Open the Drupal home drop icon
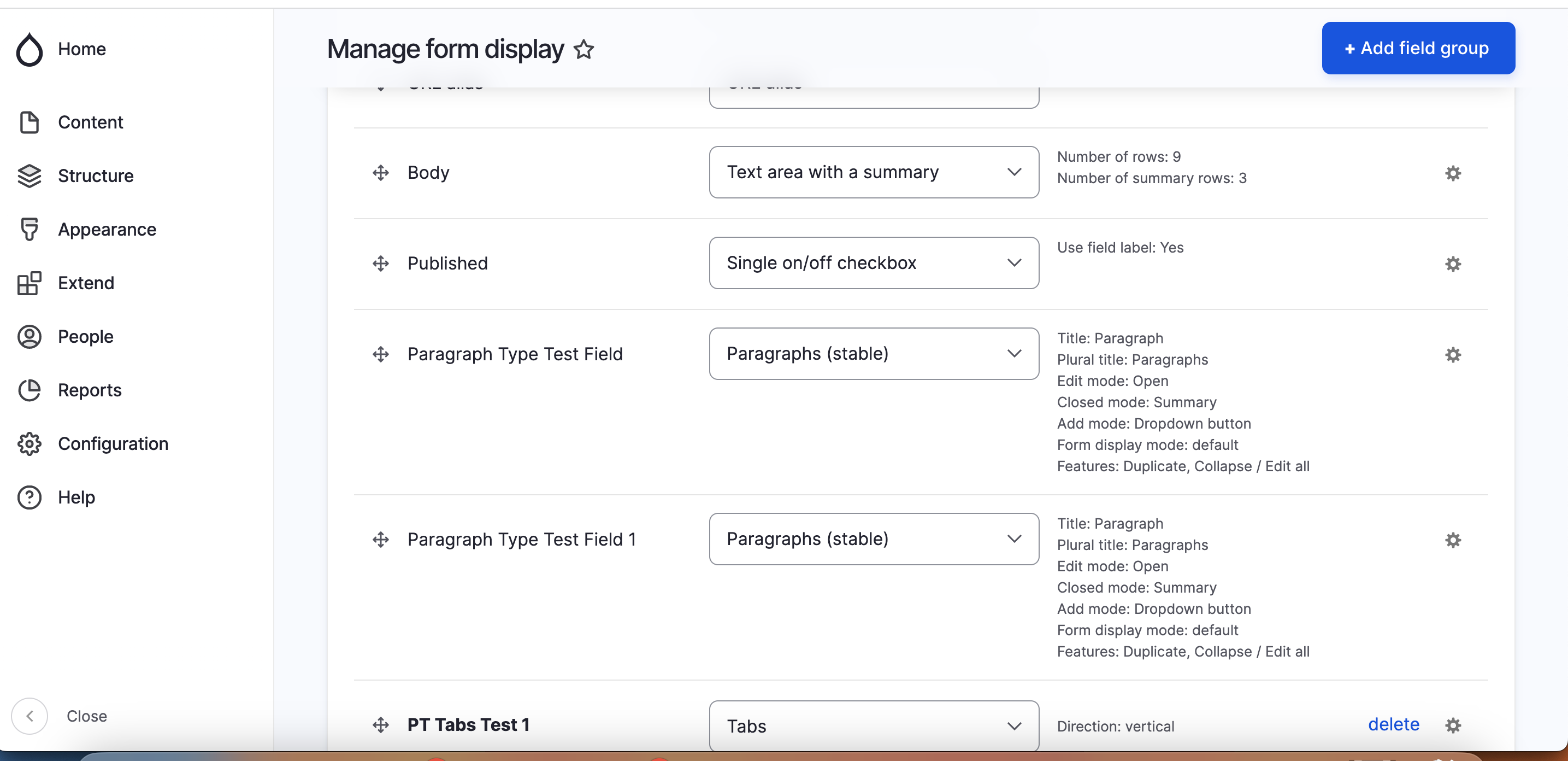The height and width of the screenshot is (761, 1568). click(x=29, y=49)
